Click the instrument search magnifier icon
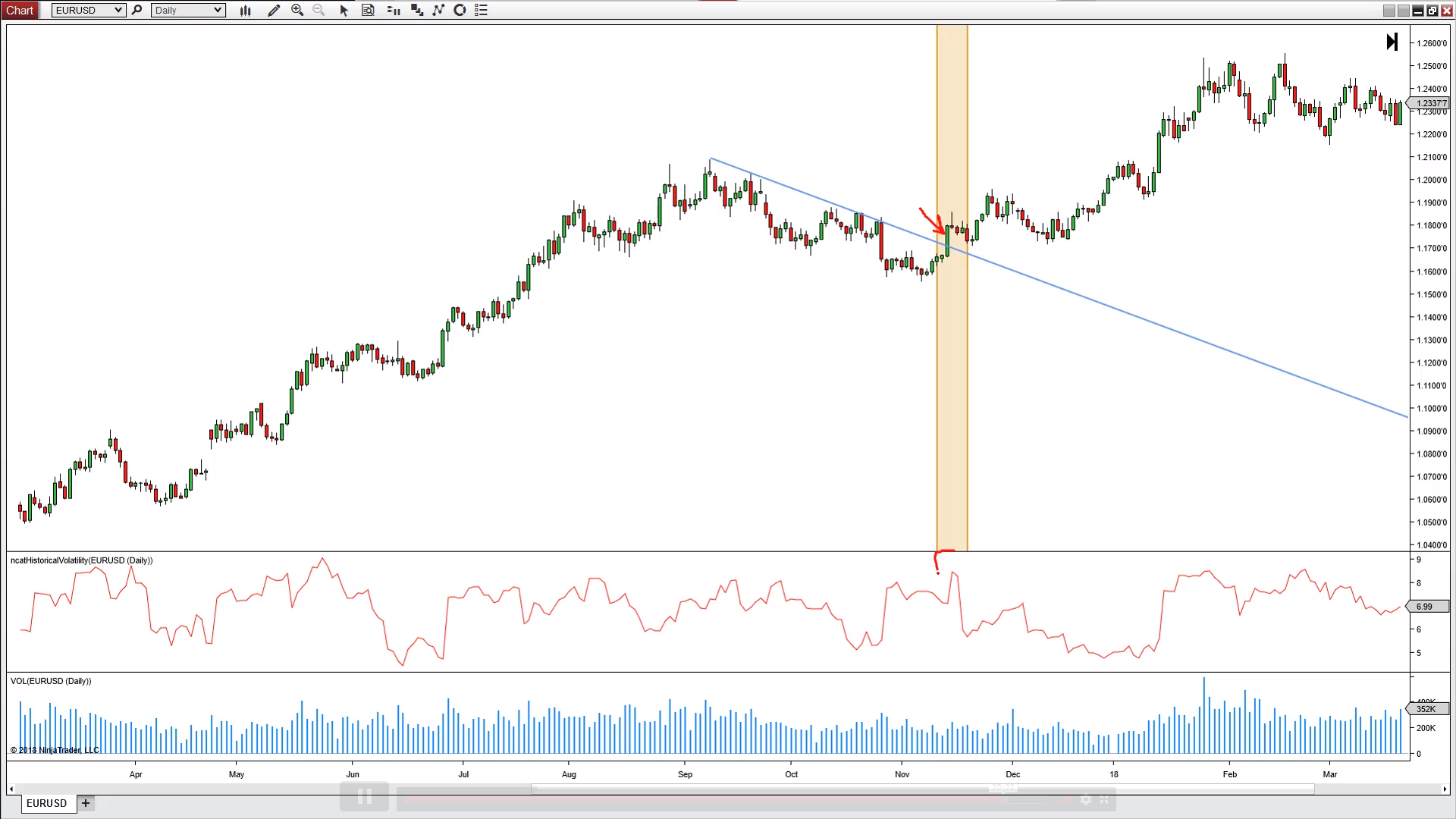The image size is (1456, 819). (136, 10)
